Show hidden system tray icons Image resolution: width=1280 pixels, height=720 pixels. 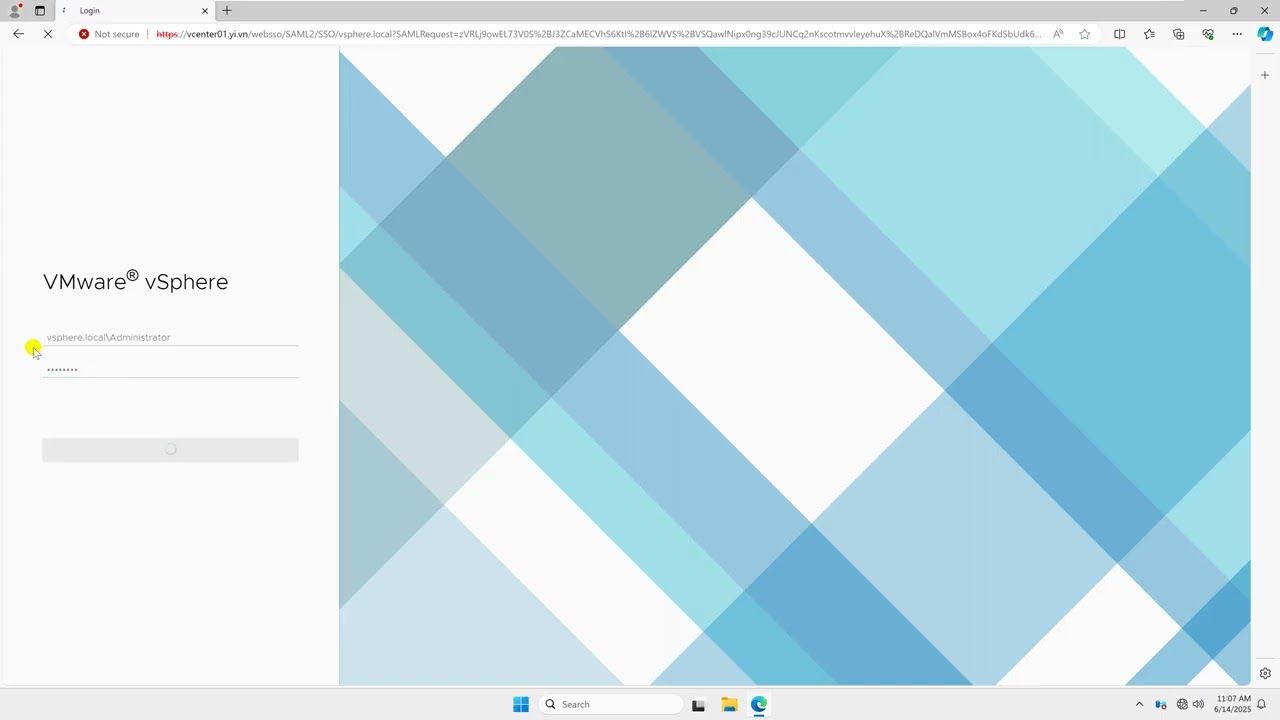1139,704
